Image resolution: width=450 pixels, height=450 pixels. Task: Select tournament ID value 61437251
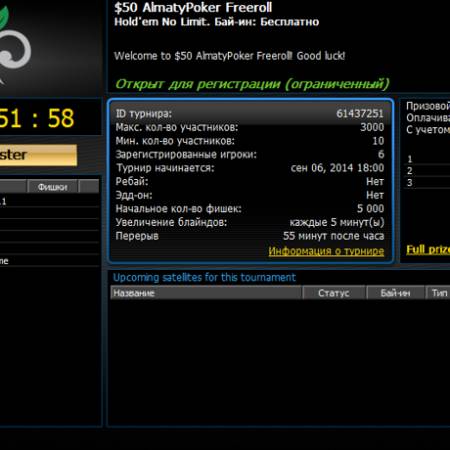[360, 114]
